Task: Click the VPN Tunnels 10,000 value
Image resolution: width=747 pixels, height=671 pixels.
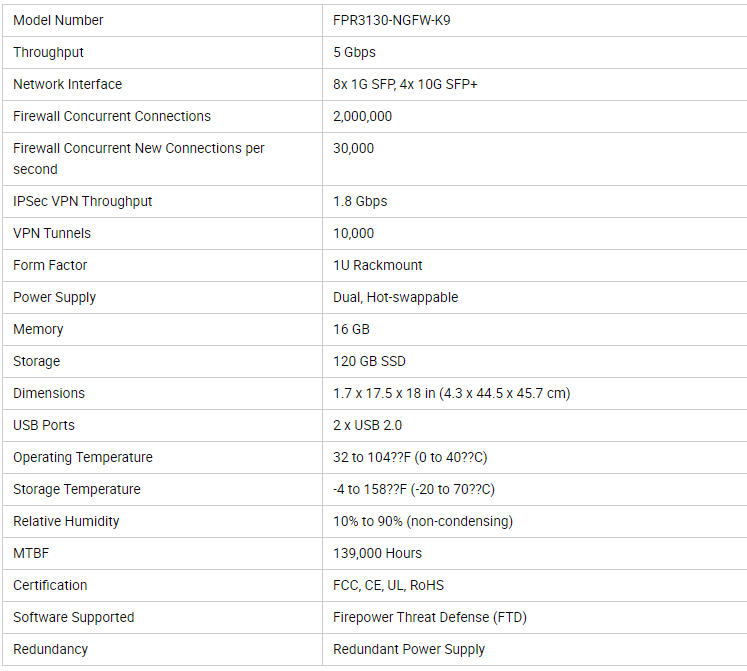Action: pyautogui.click(x=353, y=234)
